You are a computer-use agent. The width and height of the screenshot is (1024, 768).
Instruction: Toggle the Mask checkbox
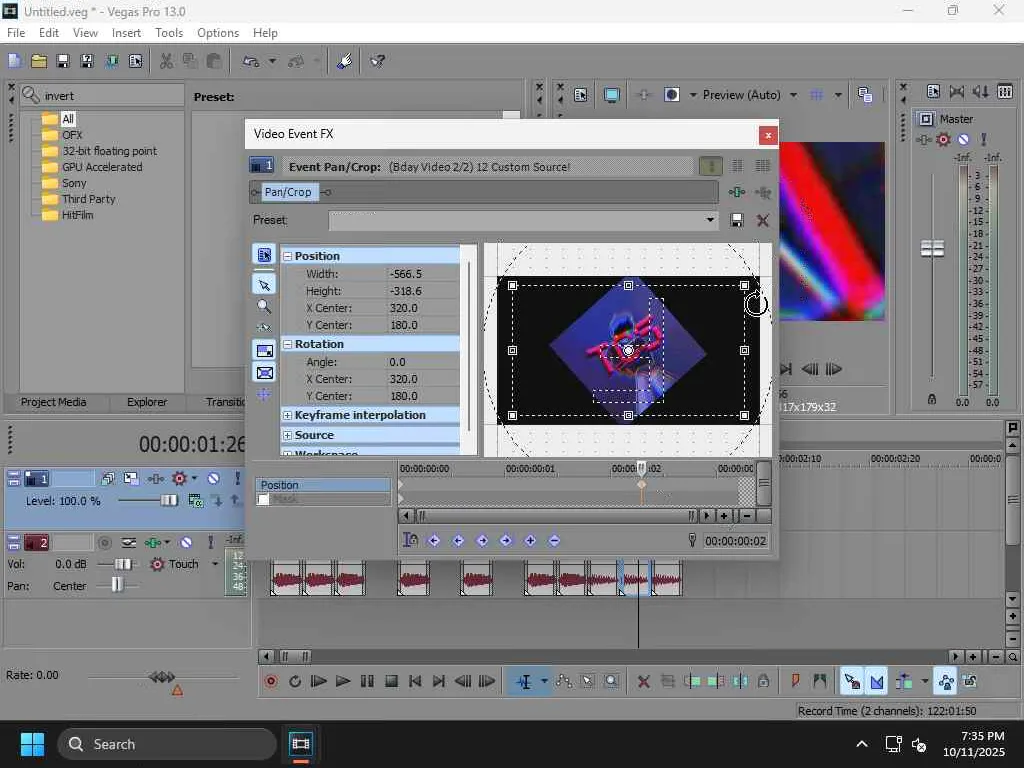[x=264, y=499]
